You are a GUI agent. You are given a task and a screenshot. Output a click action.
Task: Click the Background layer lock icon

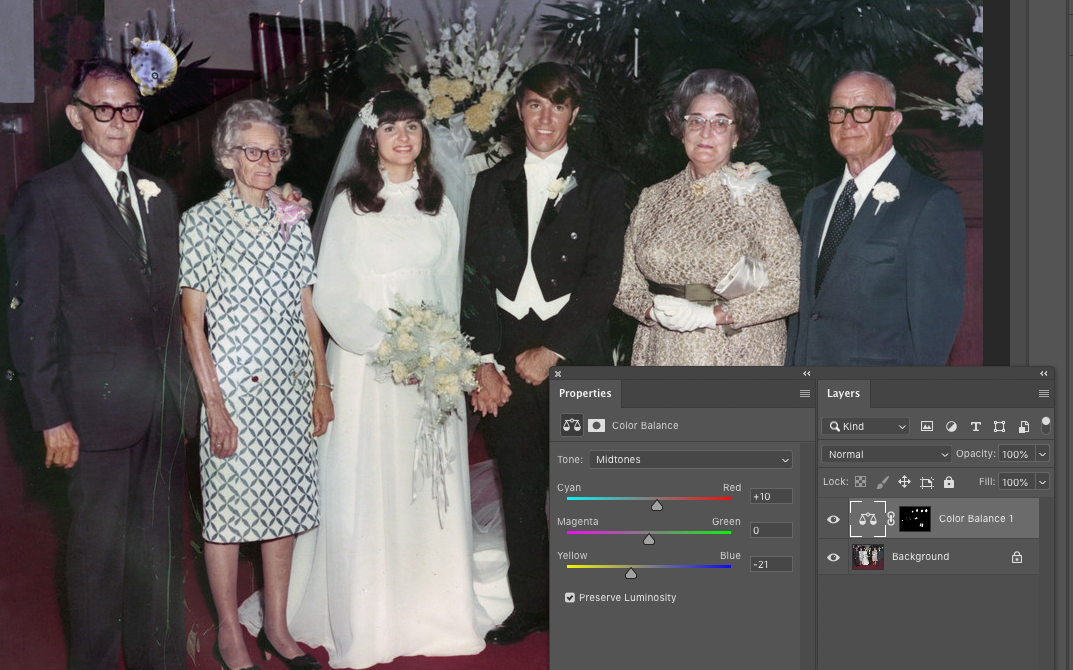pyautogui.click(x=1017, y=557)
